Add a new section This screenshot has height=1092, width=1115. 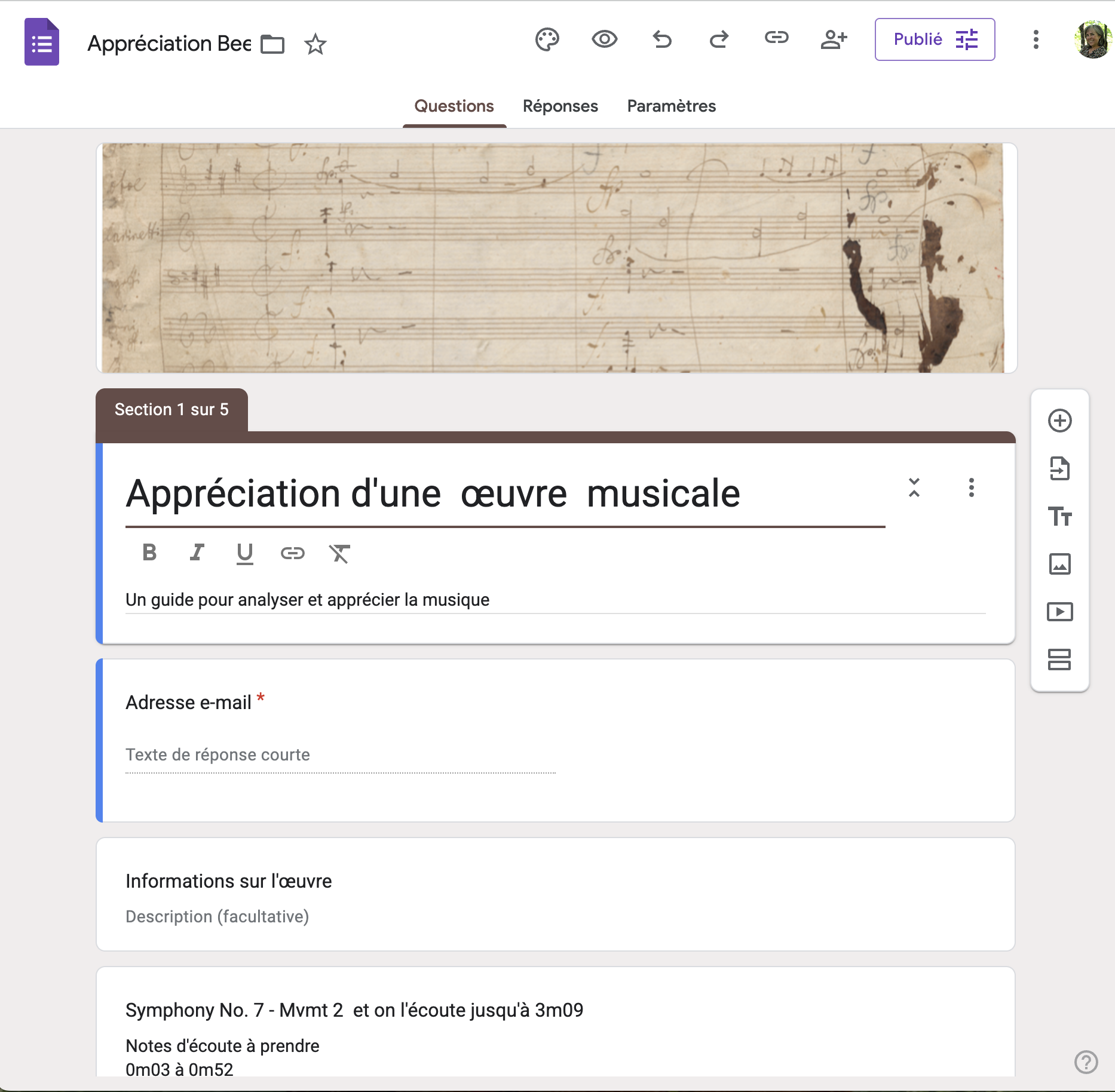pos(1059,660)
